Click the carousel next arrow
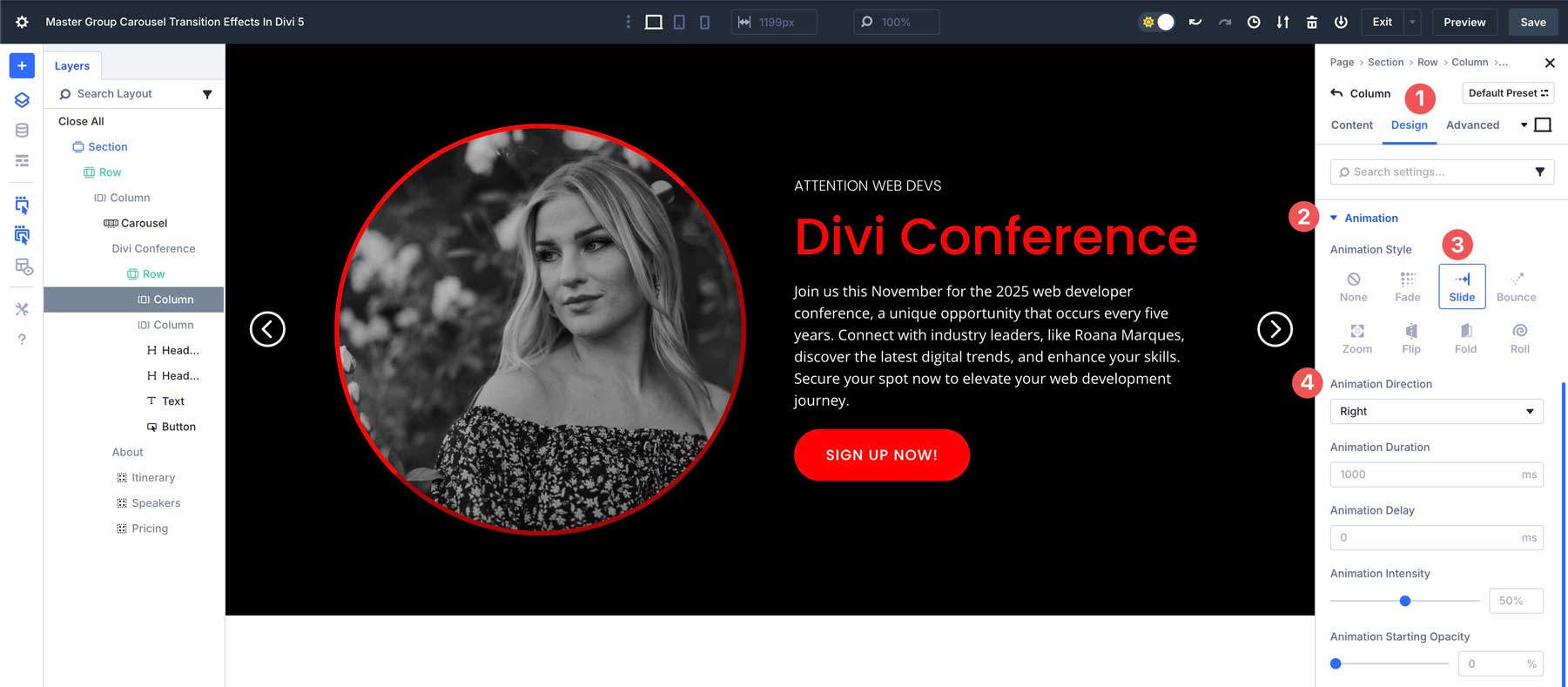The image size is (1568, 687). 1275,329
